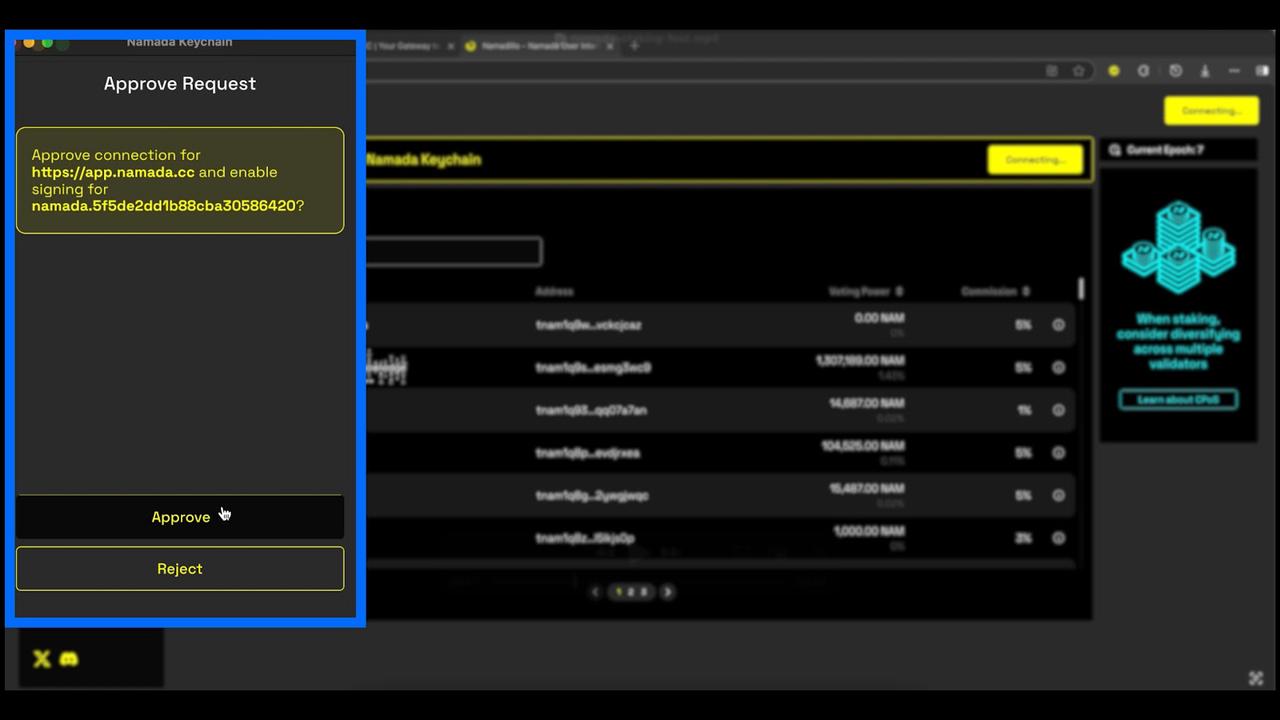Click Connecting button in Namada Keychain banner

tap(1035, 160)
